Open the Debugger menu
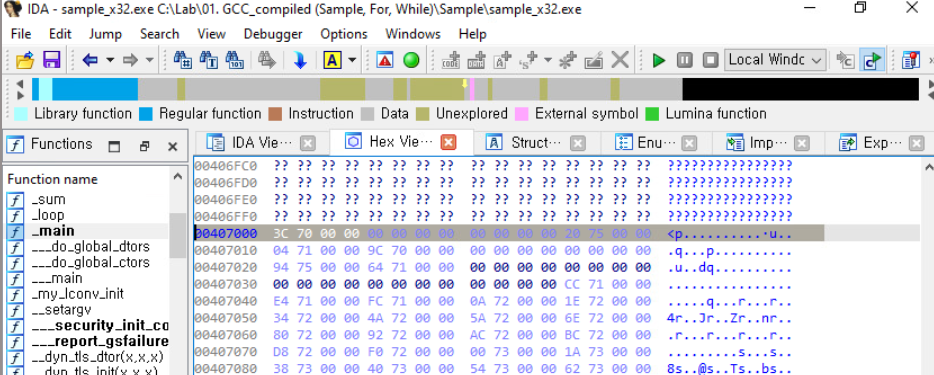The image size is (934, 375). pyautogui.click(x=273, y=34)
